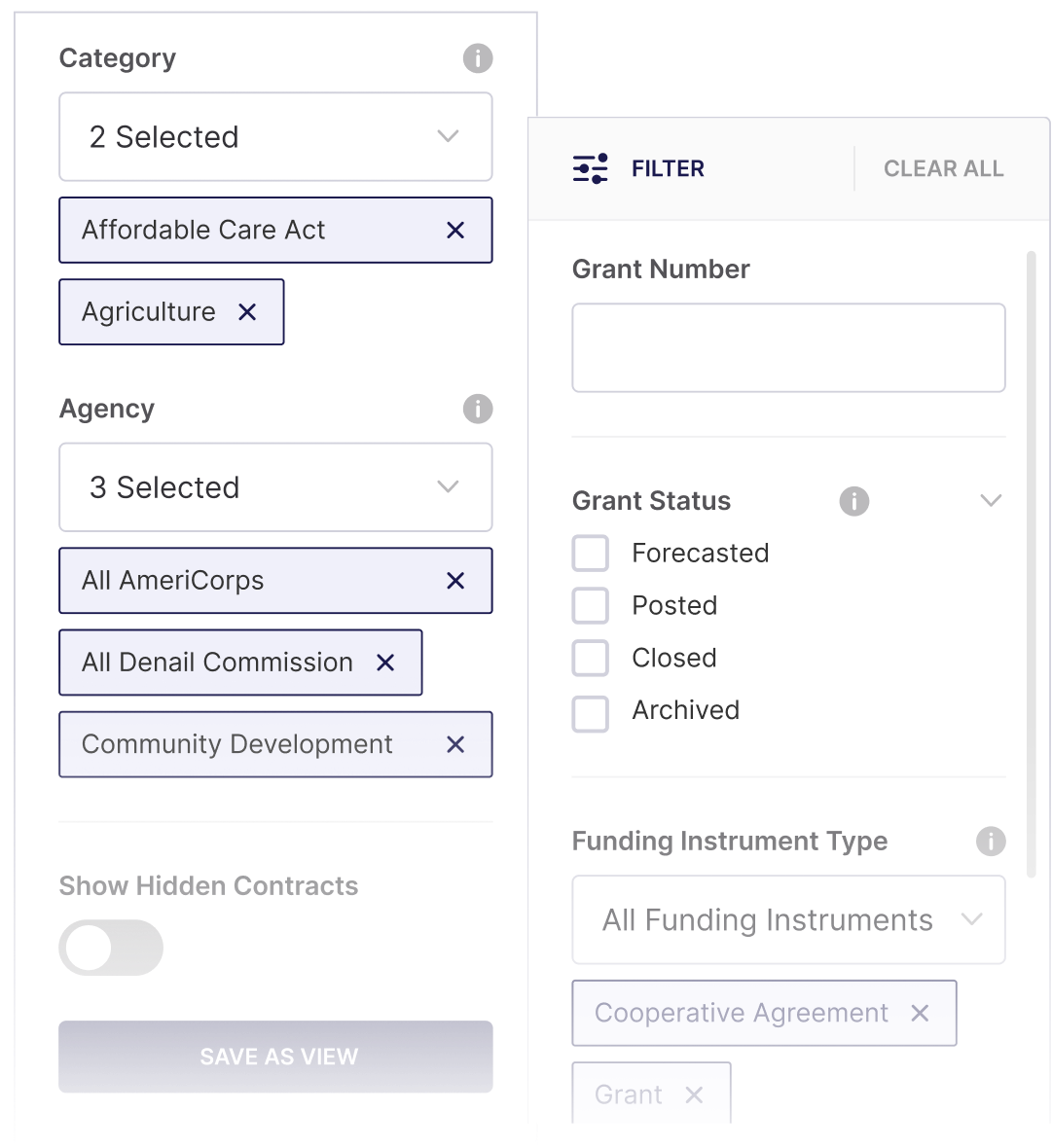Remove the Grant funding instrument chip
The height and width of the screenshot is (1148, 1052).
694,1094
